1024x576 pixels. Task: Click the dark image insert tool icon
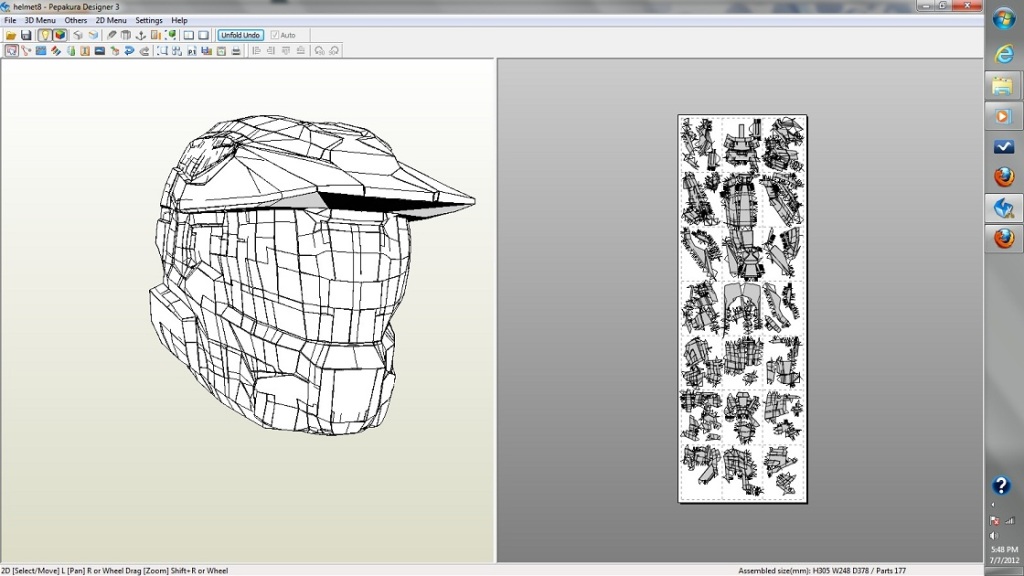100,50
